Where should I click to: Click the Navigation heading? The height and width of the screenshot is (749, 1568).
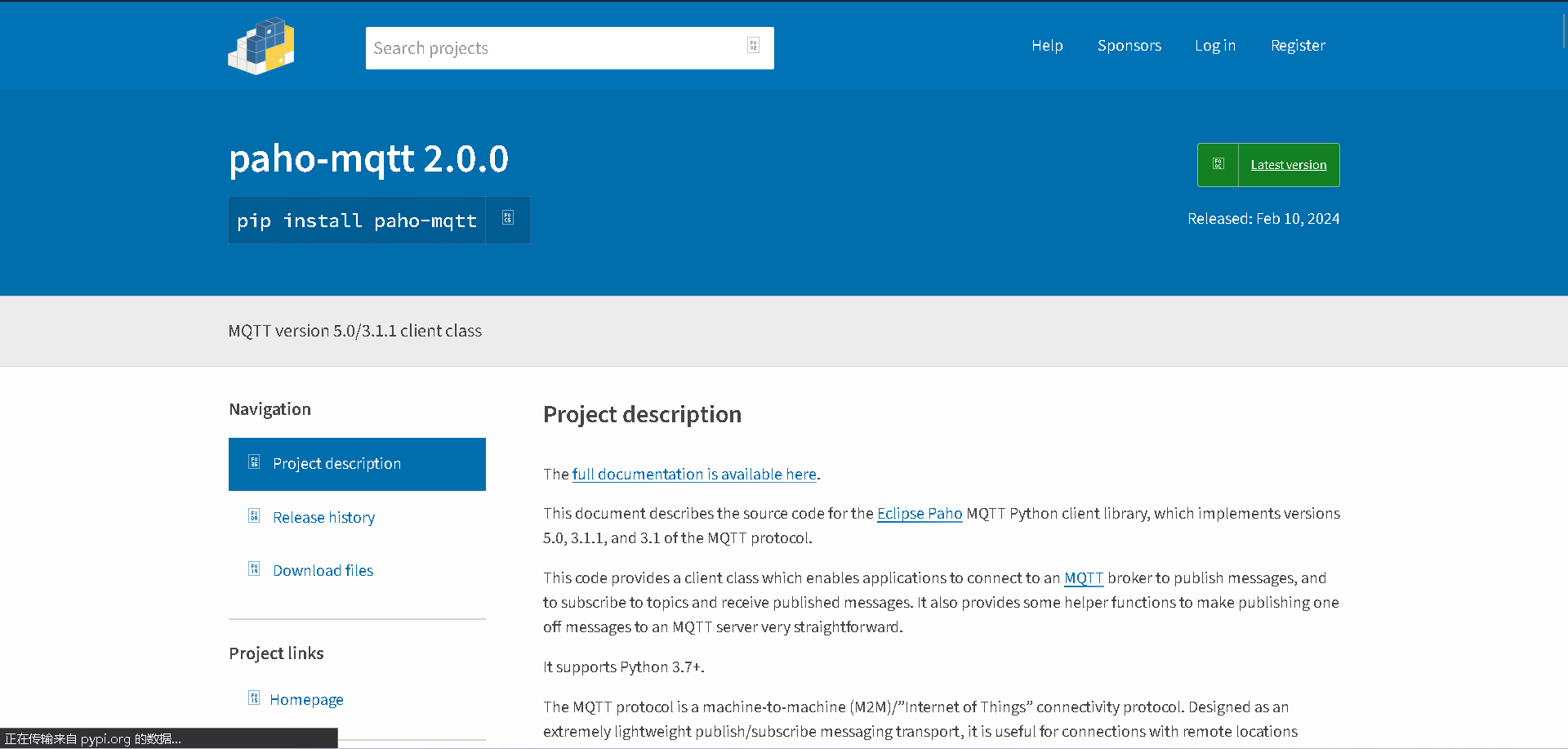click(x=269, y=409)
